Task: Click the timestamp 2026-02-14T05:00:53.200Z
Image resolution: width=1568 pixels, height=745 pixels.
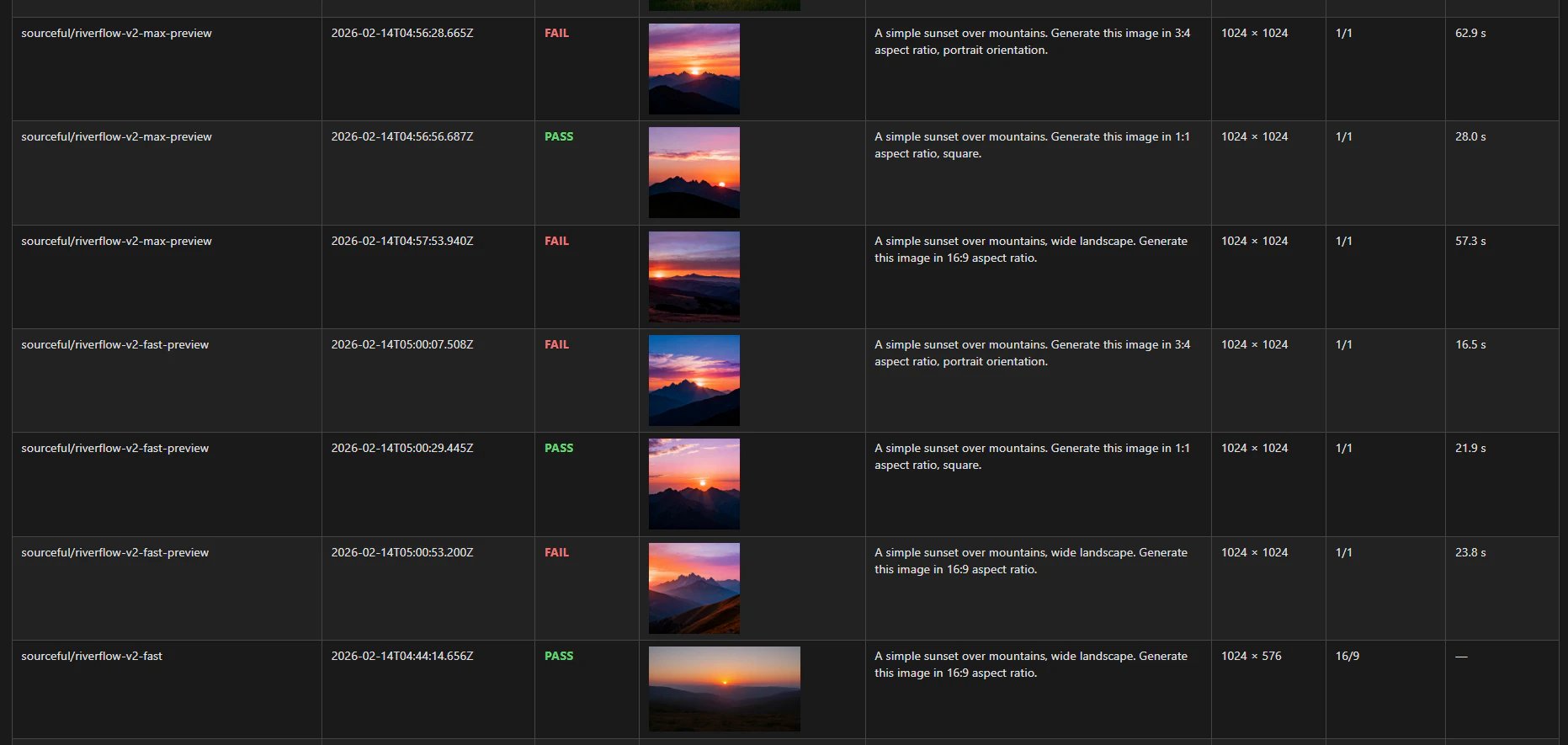Action: pyautogui.click(x=402, y=552)
